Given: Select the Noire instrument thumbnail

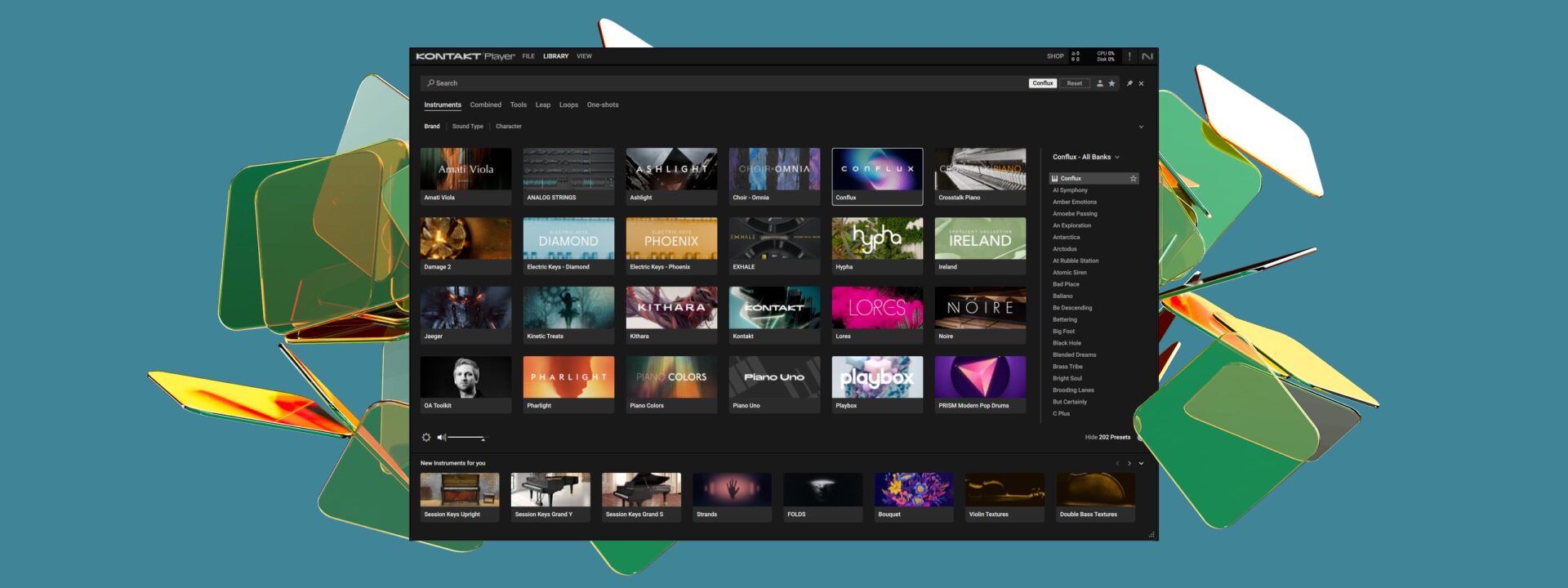Looking at the screenshot, I should (x=980, y=308).
